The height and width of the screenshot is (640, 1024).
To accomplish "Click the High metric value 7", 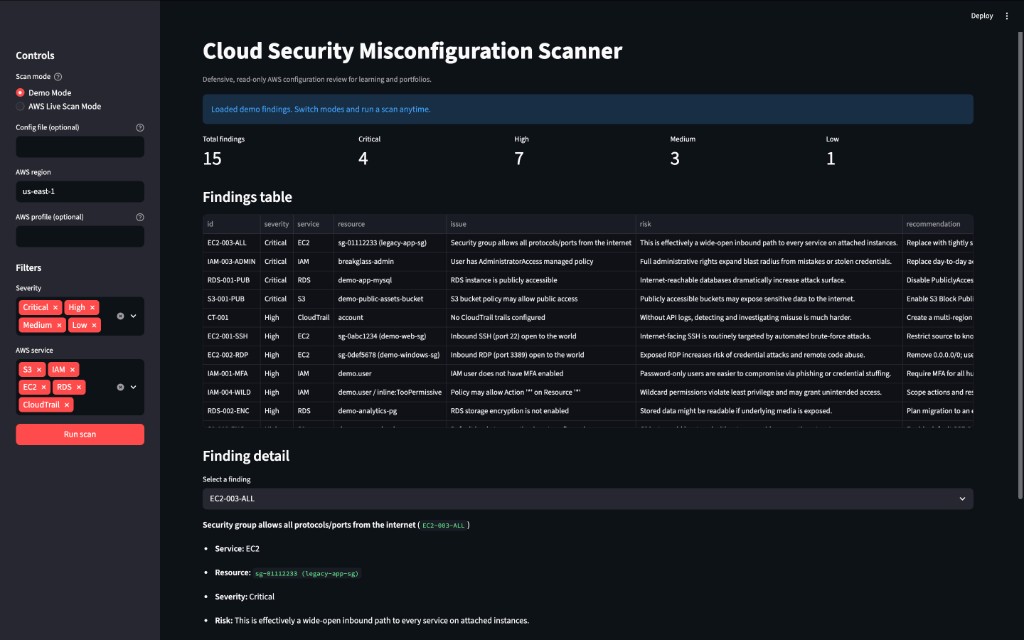I will pos(519,159).
